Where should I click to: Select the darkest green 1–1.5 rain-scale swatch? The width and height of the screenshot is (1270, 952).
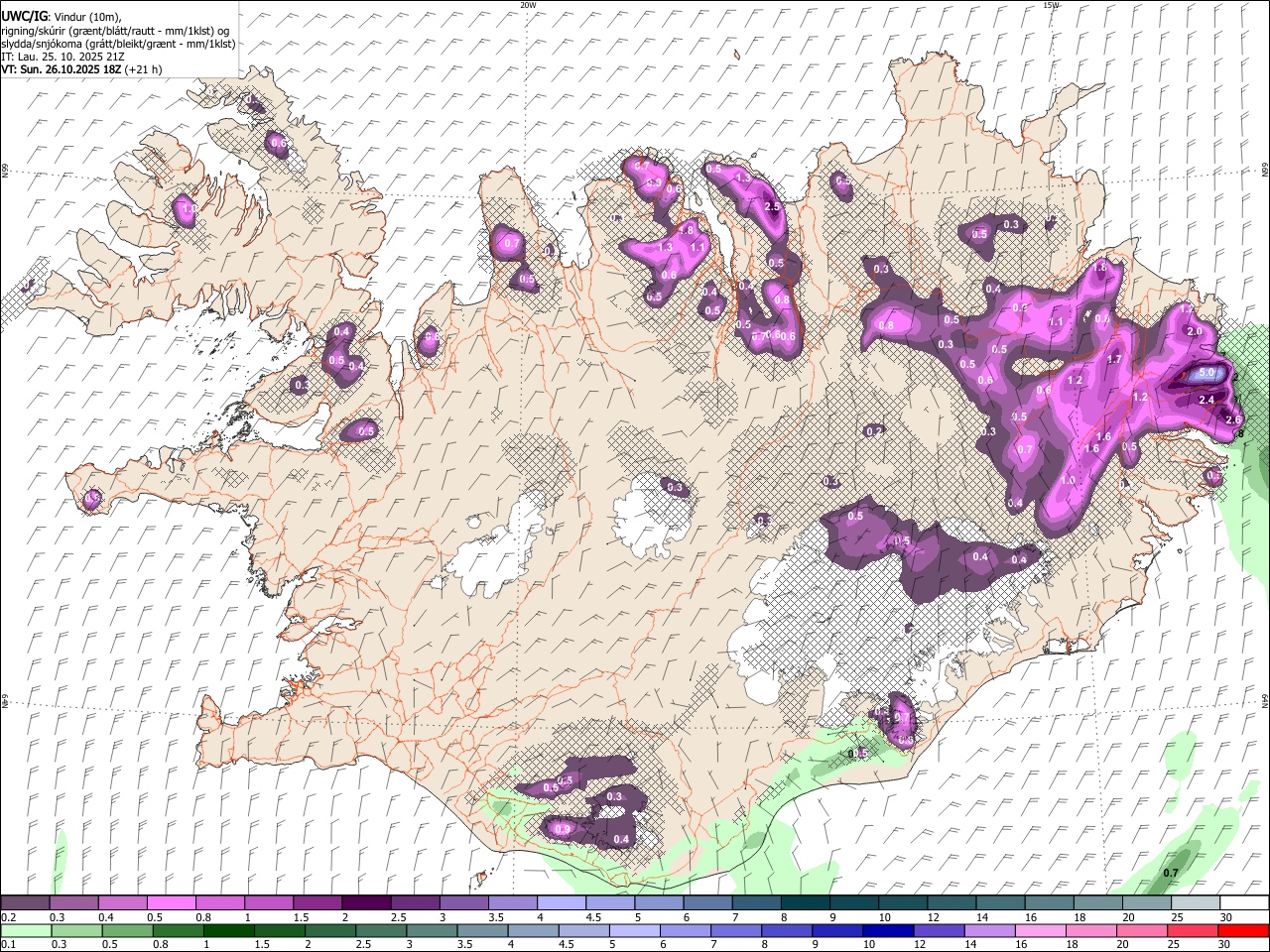point(228,930)
